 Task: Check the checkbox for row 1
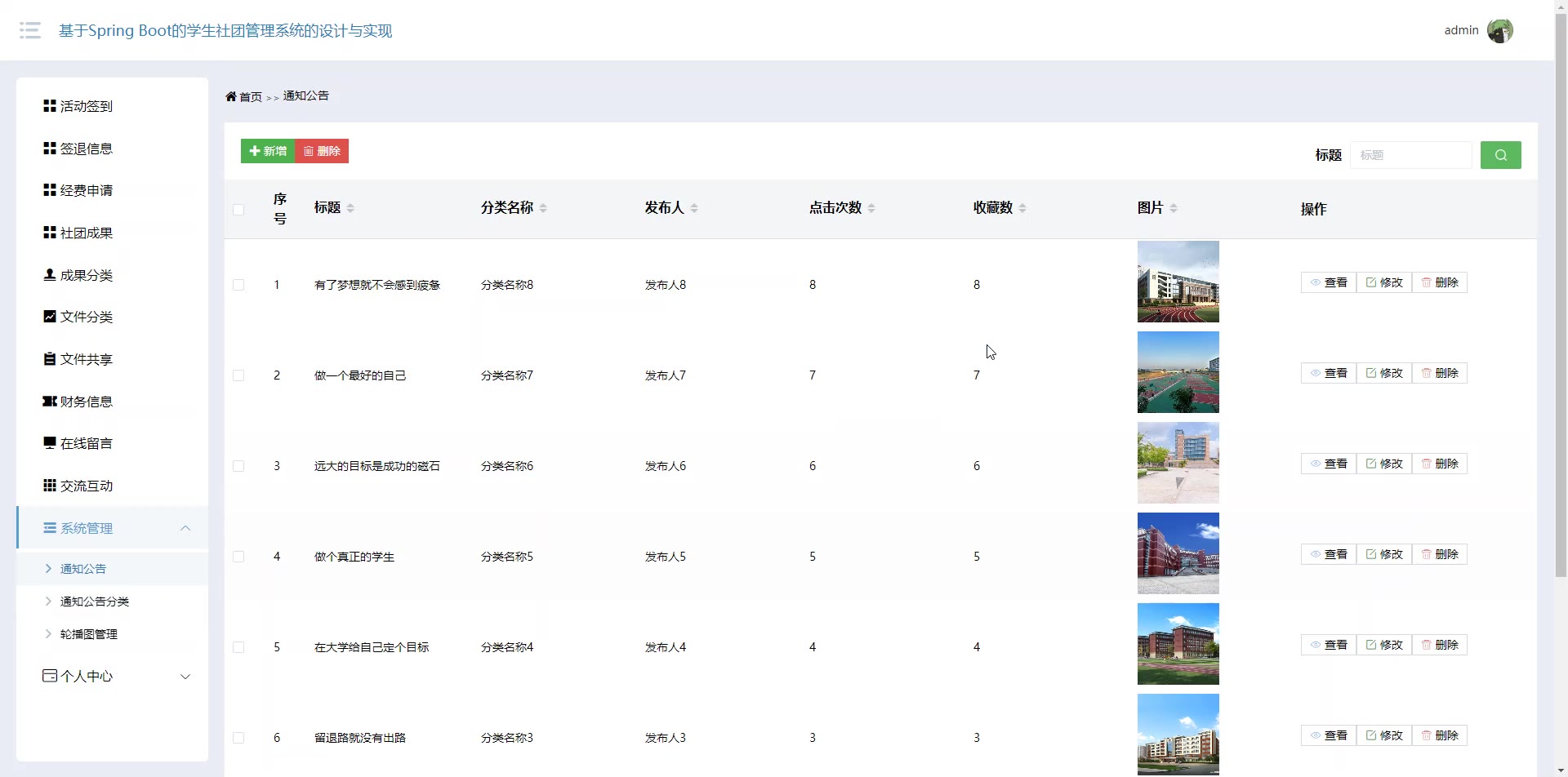click(238, 285)
